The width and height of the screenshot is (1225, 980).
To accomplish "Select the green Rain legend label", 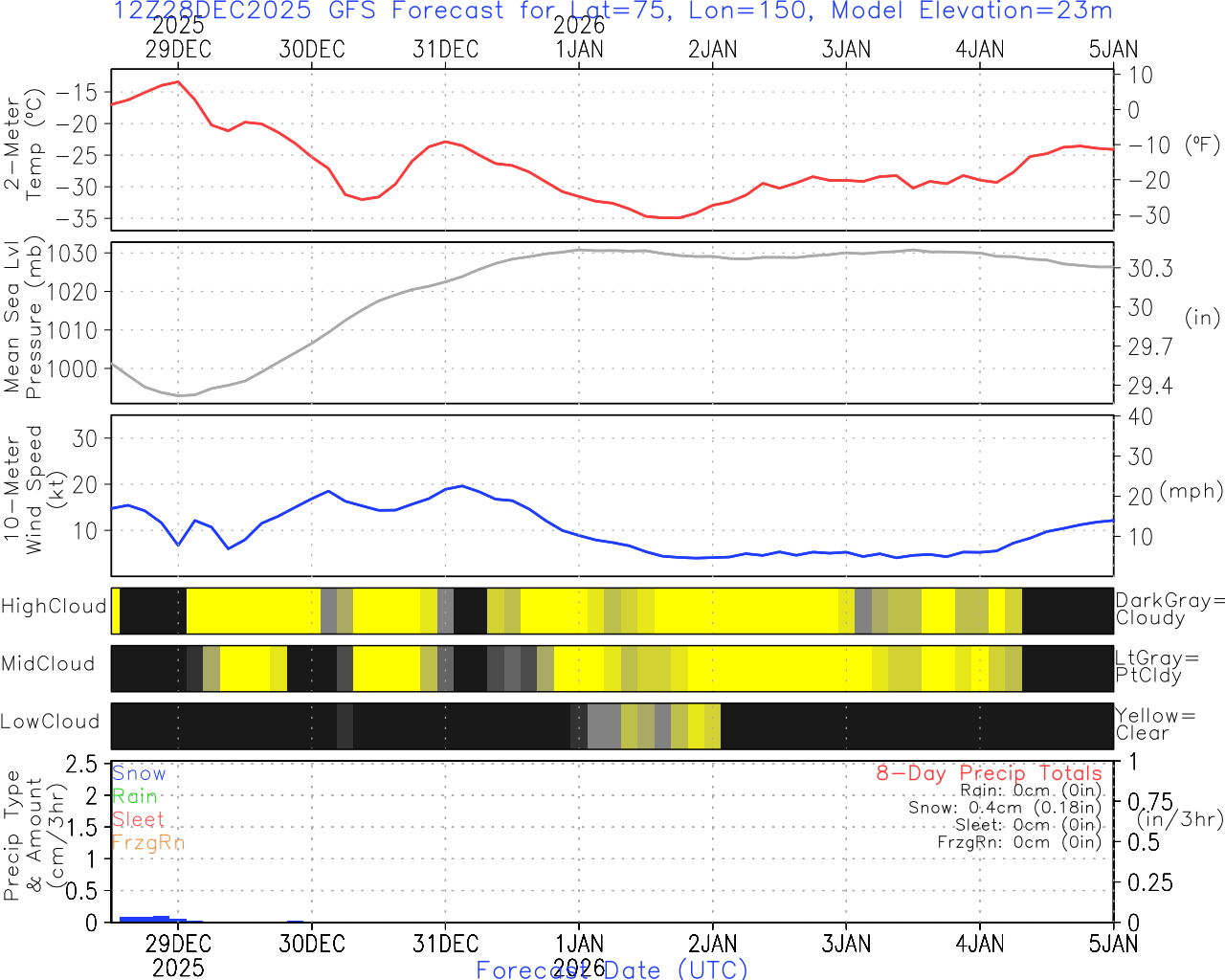I will click(x=134, y=796).
